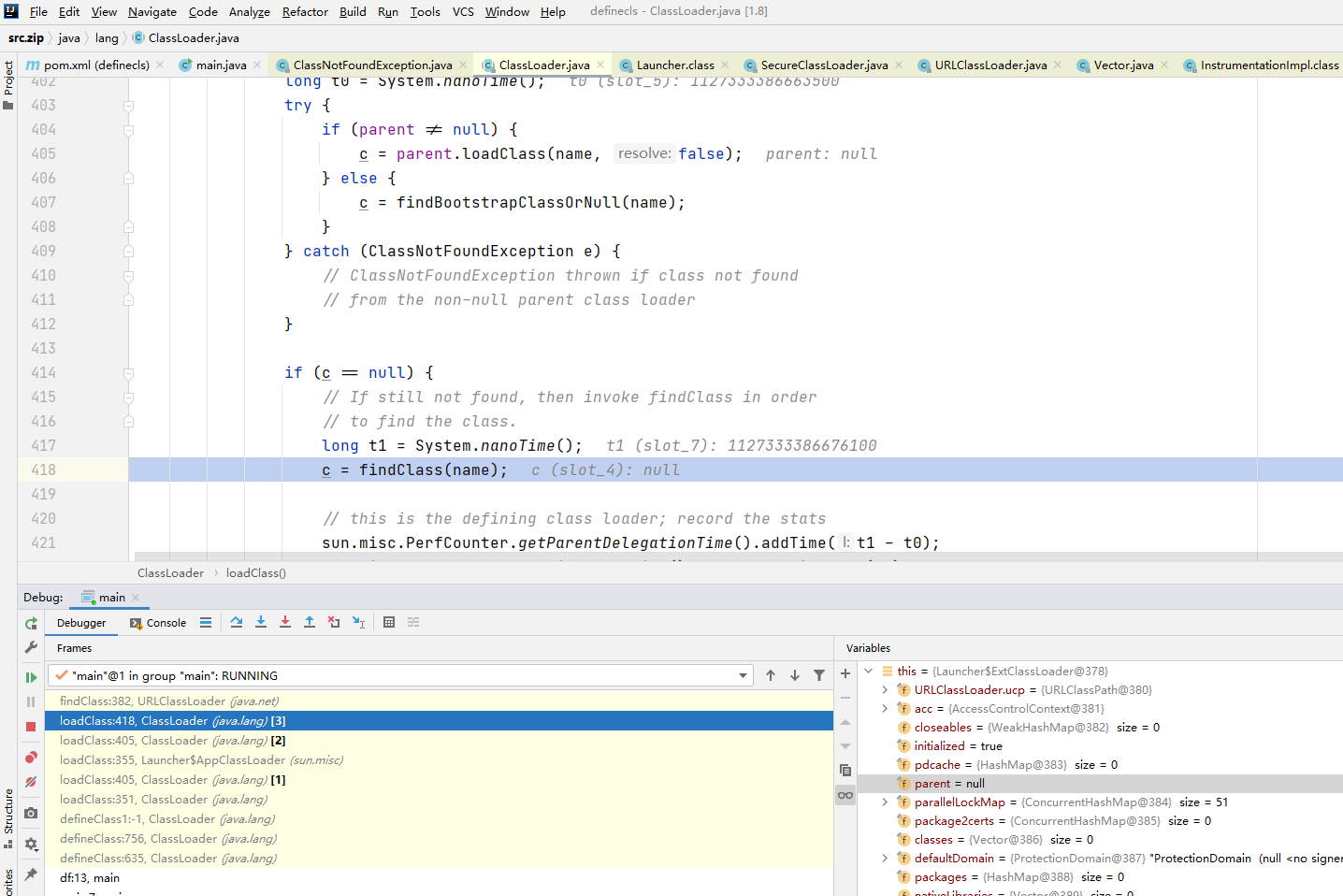Screen dimensions: 1343x896
Task: Open the debugger wrench settings icon
Action: pos(31,647)
